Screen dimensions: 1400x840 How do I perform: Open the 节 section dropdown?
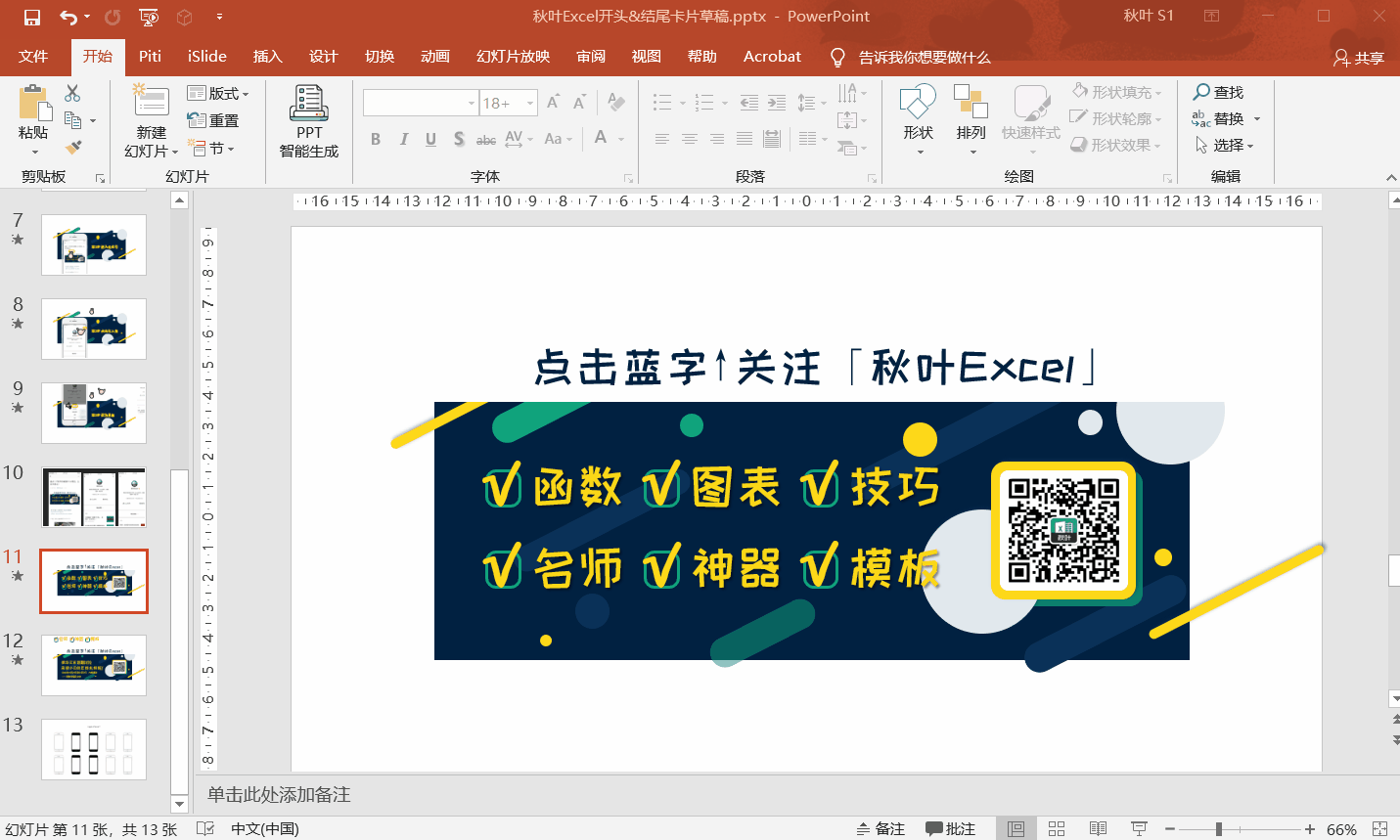212,148
